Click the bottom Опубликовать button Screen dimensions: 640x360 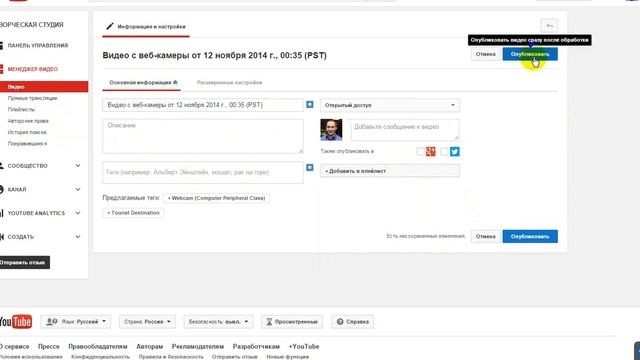pyautogui.click(x=530, y=236)
